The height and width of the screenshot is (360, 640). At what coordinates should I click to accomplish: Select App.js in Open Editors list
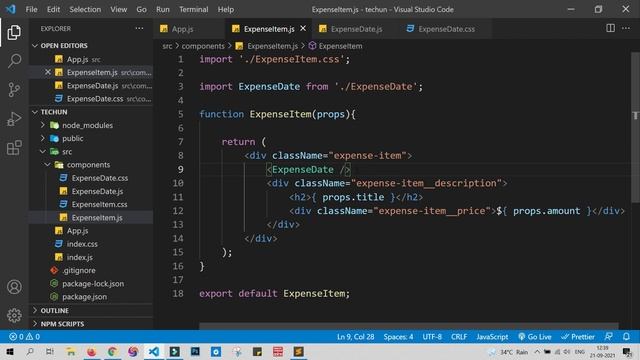click(91, 59)
